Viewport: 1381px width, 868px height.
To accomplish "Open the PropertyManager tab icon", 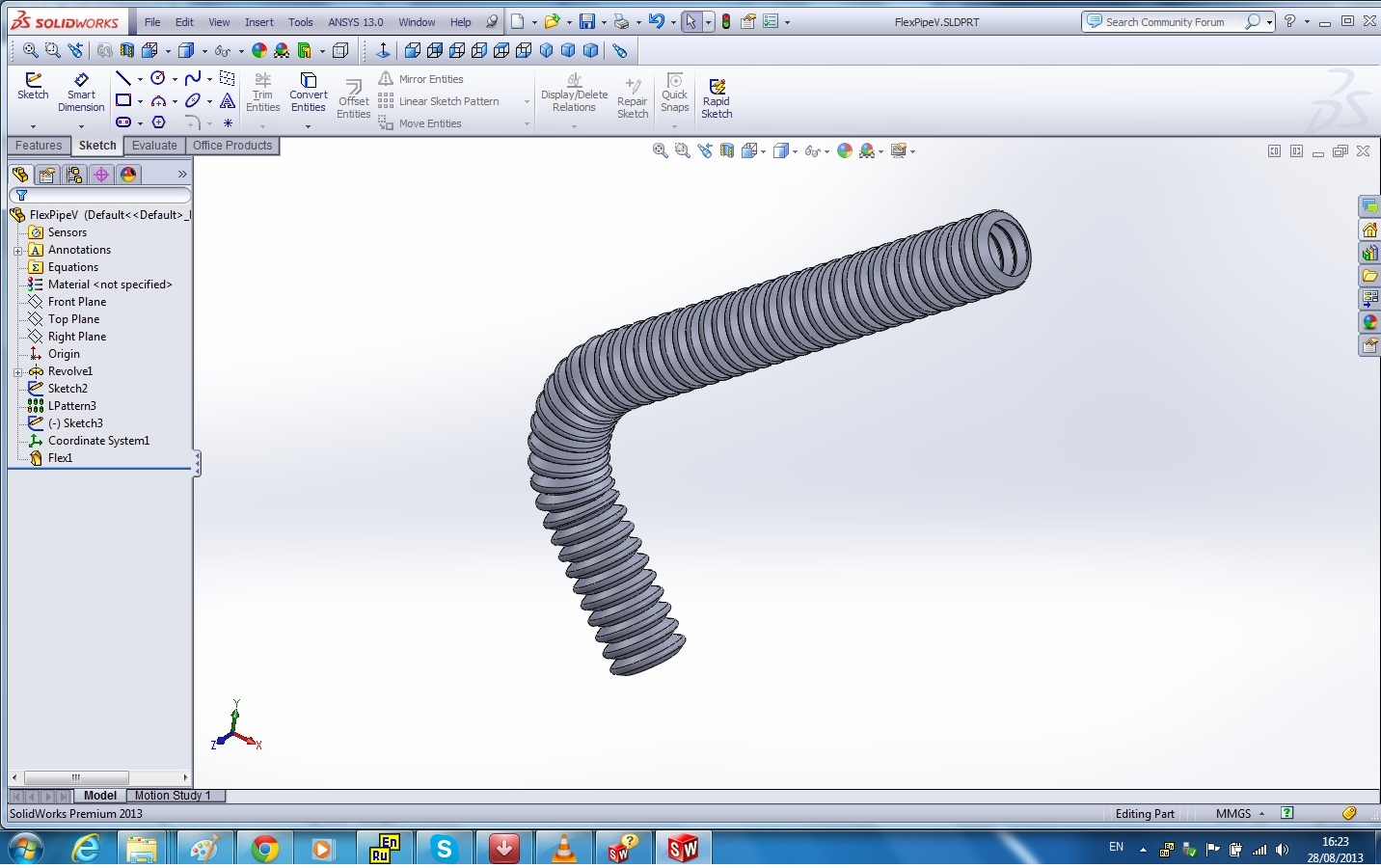I will 47,175.
